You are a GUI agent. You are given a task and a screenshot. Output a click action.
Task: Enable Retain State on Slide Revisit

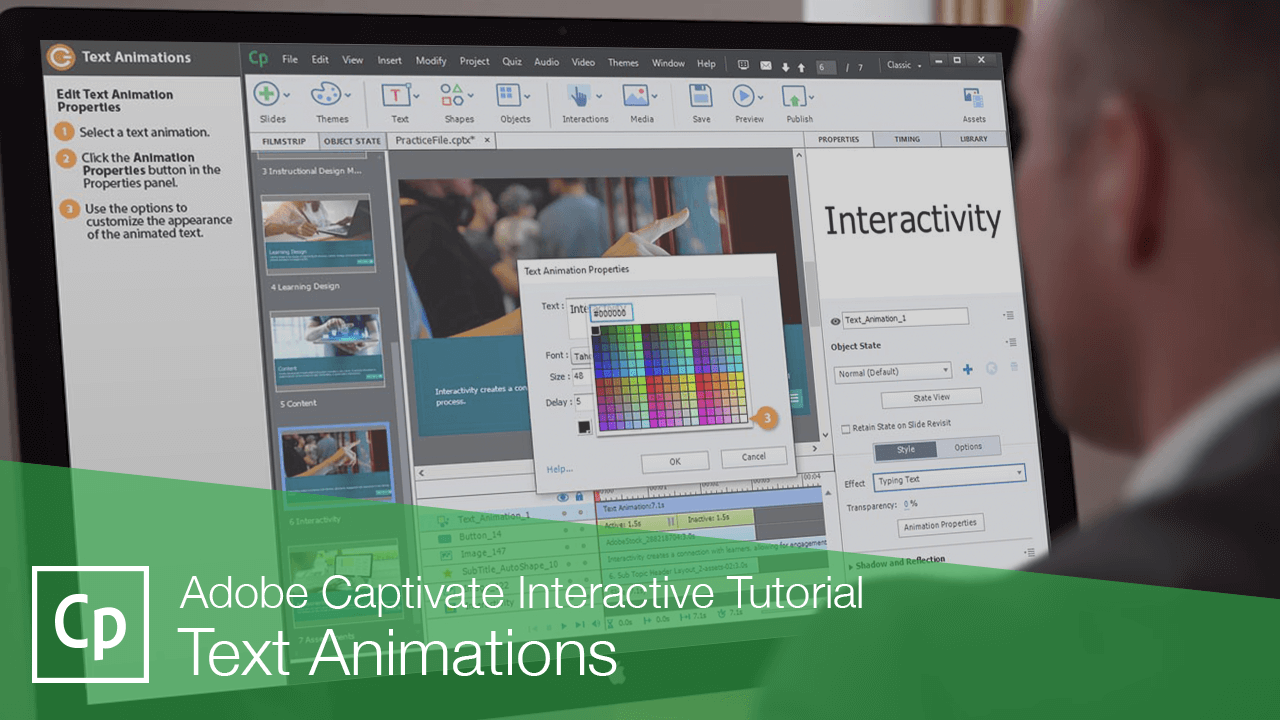(x=845, y=428)
